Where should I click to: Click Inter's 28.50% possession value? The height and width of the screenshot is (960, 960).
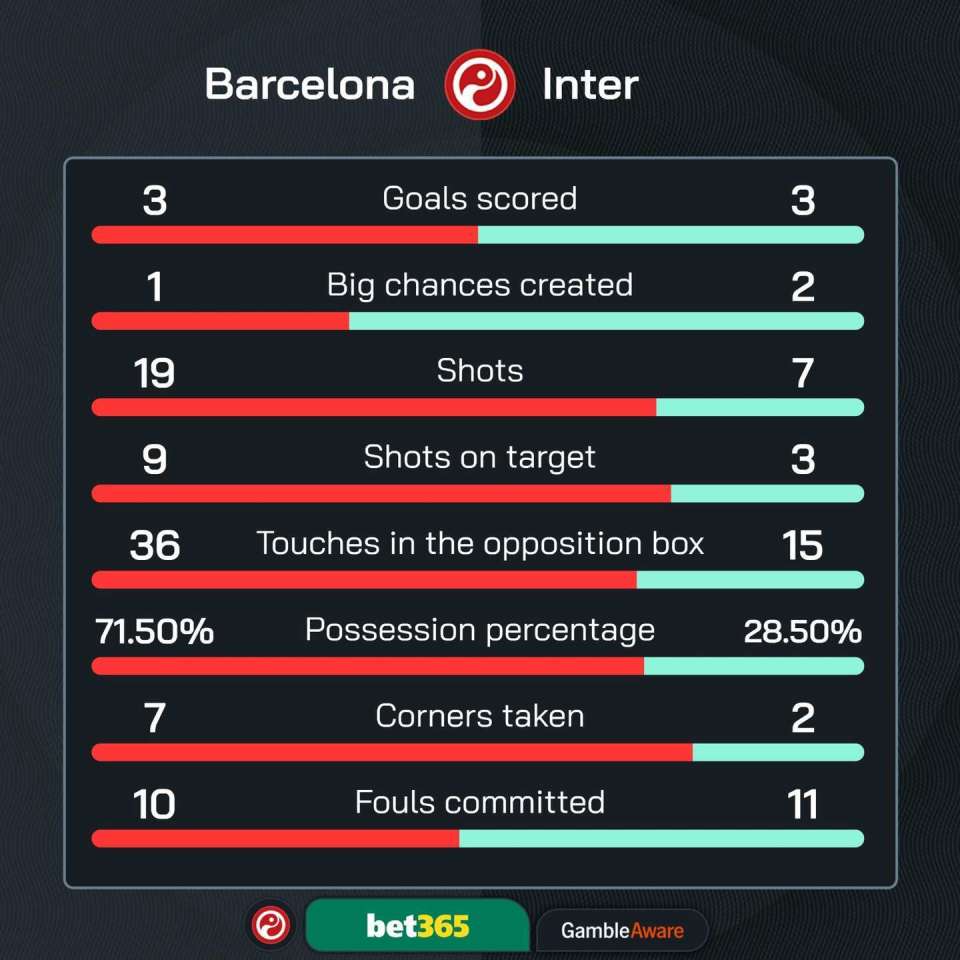pyautogui.click(x=802, y=631)
